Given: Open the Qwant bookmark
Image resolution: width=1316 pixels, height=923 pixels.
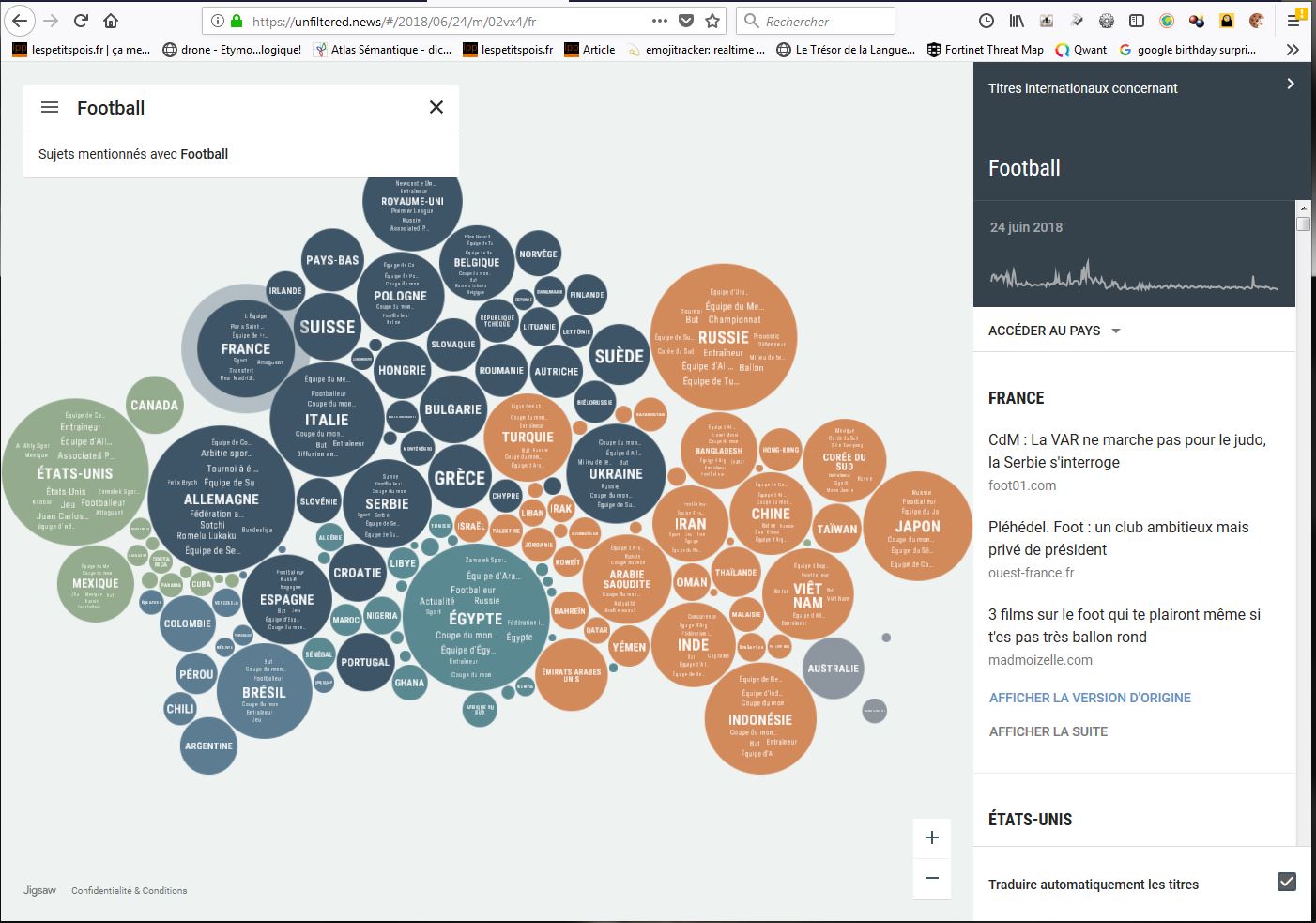Looking at the screenshot, I should pos(1081,50).
